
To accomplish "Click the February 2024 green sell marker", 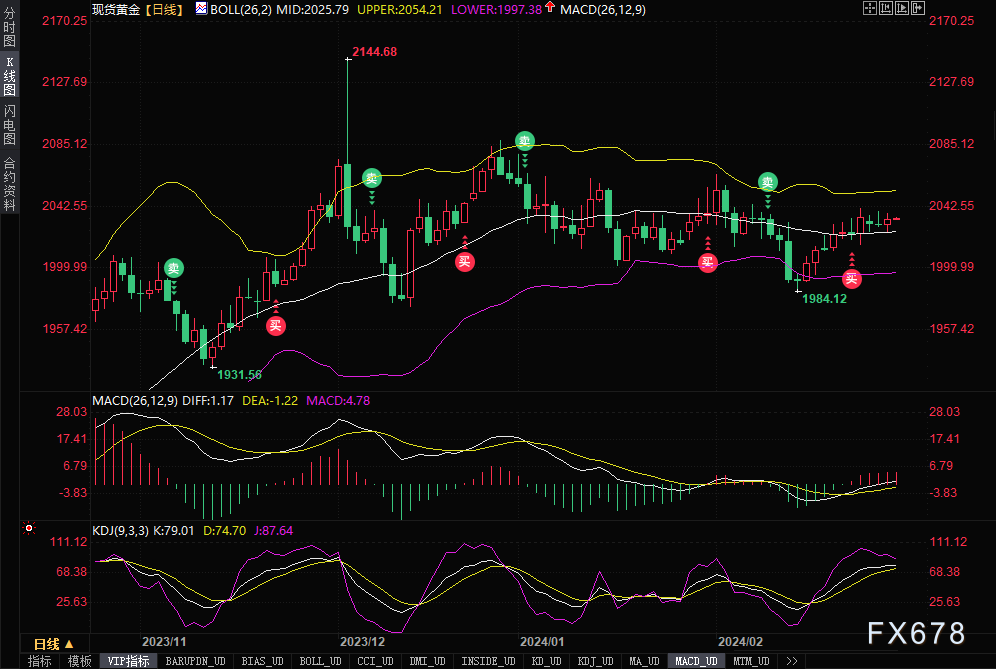I will (x=768, y=182).
